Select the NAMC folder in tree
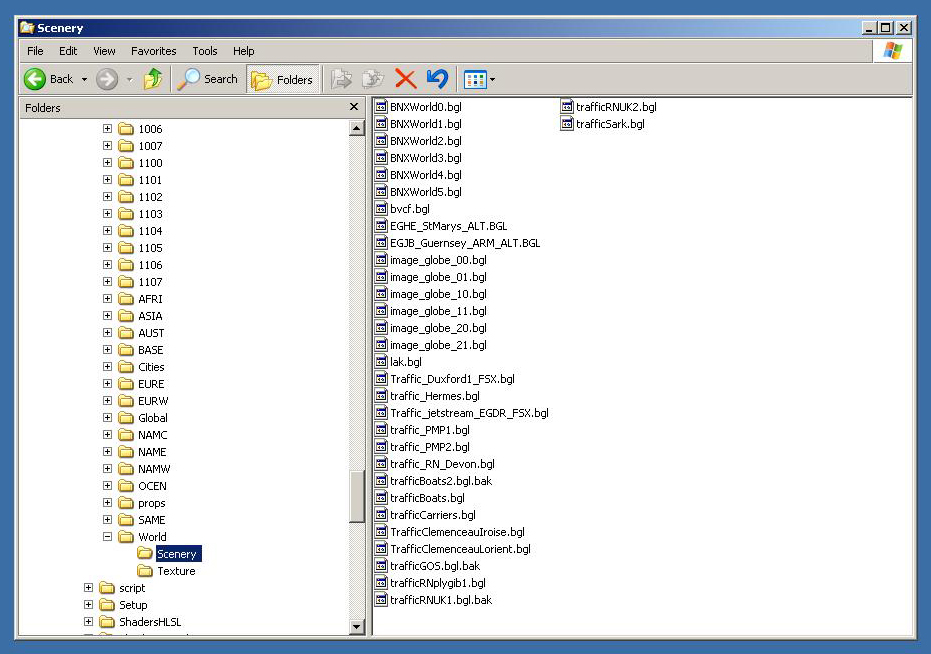 click(x=153, y=435)
